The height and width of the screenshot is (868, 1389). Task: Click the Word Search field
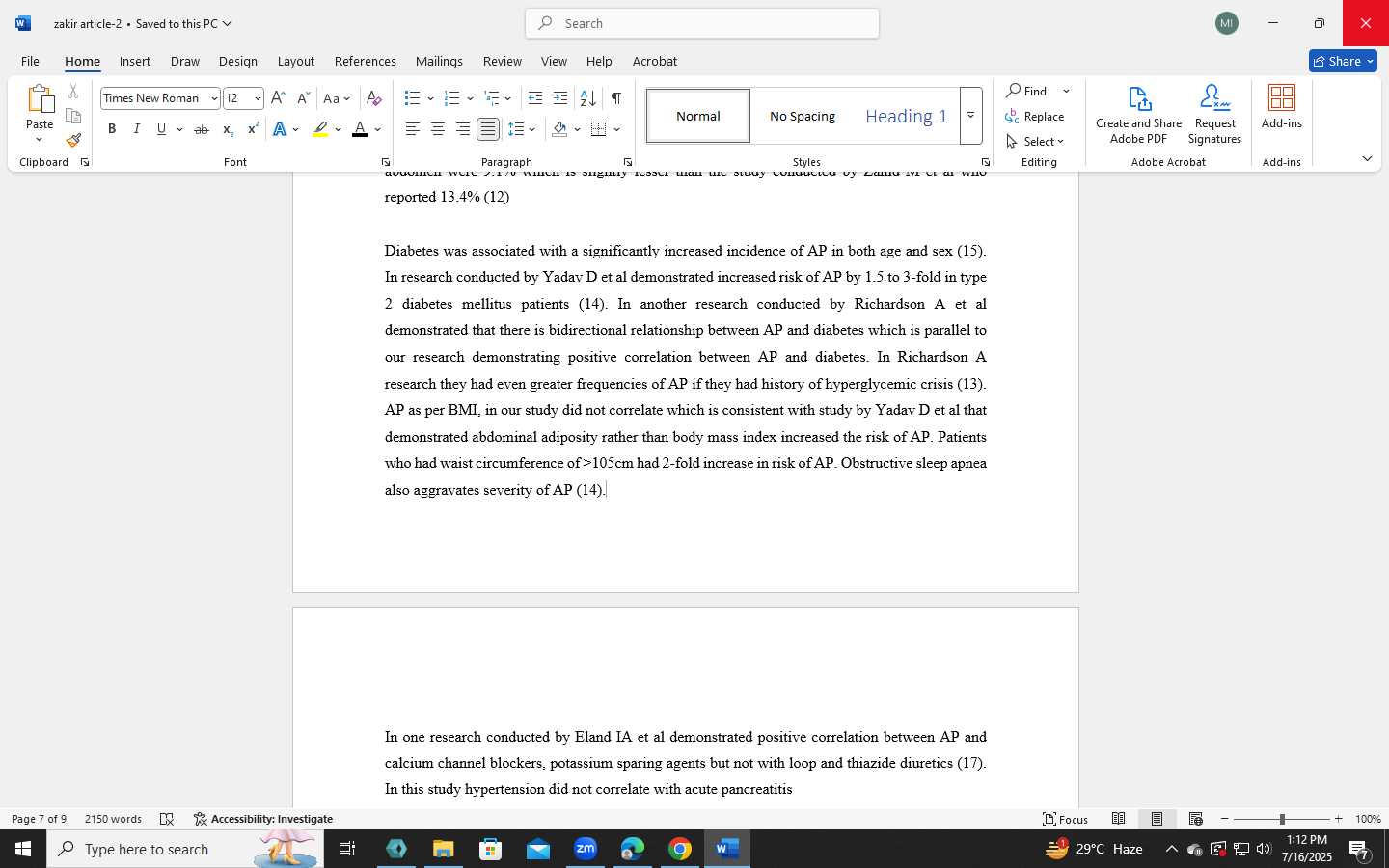702,23
